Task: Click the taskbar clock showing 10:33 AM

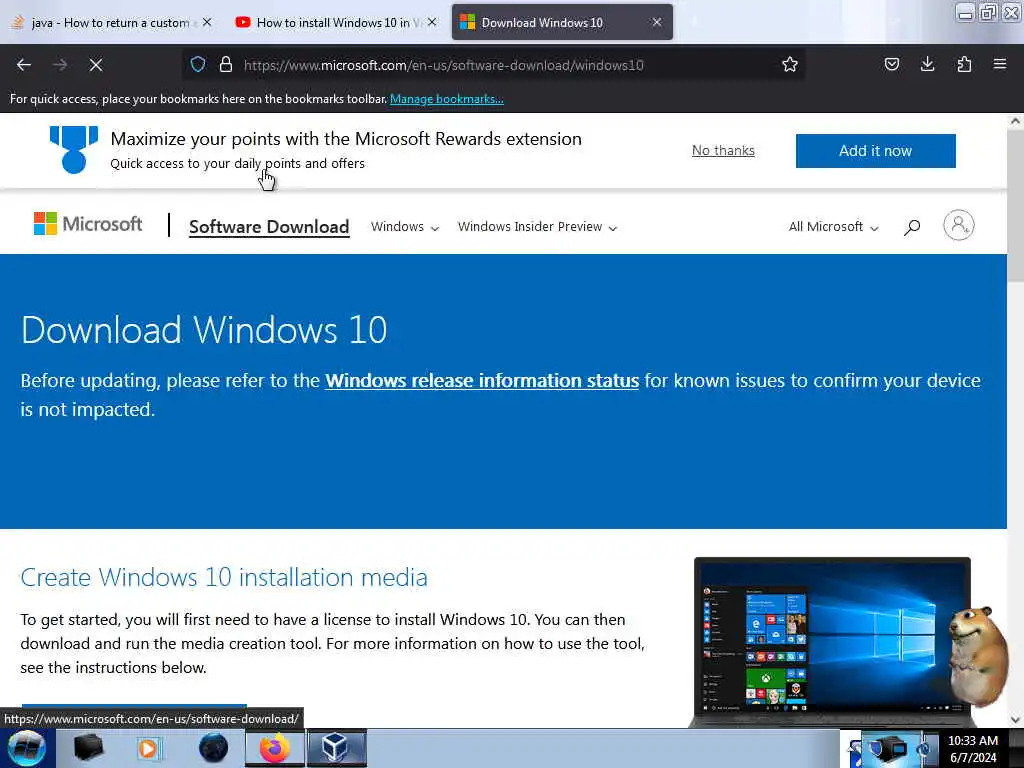Action: point(973,748)
